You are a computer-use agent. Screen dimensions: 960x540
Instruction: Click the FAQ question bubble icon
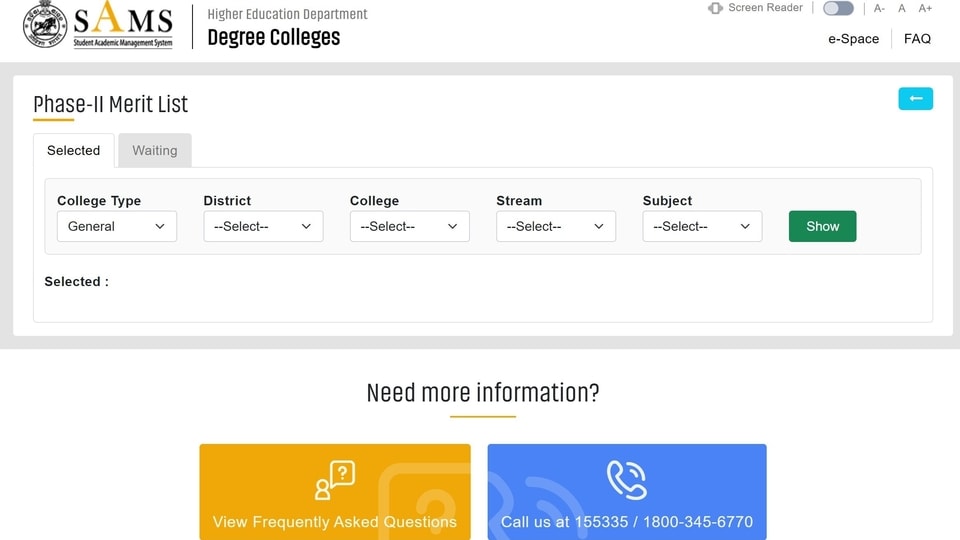coord(335,480)
